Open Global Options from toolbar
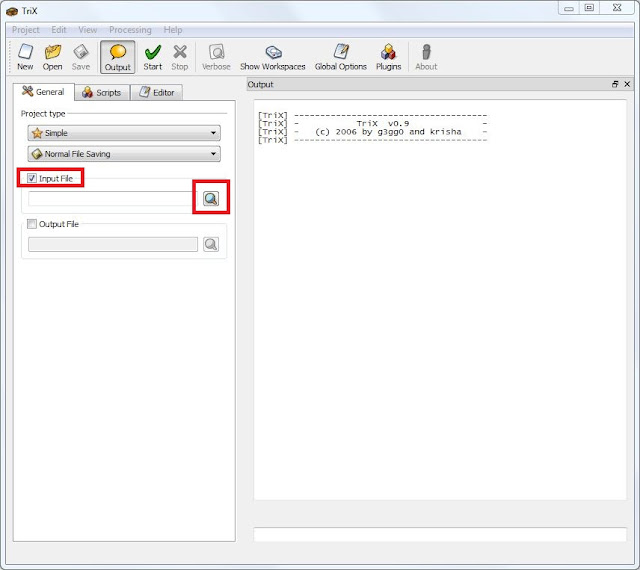Screen dimensions: 640x570 click(x=341, y=57)
